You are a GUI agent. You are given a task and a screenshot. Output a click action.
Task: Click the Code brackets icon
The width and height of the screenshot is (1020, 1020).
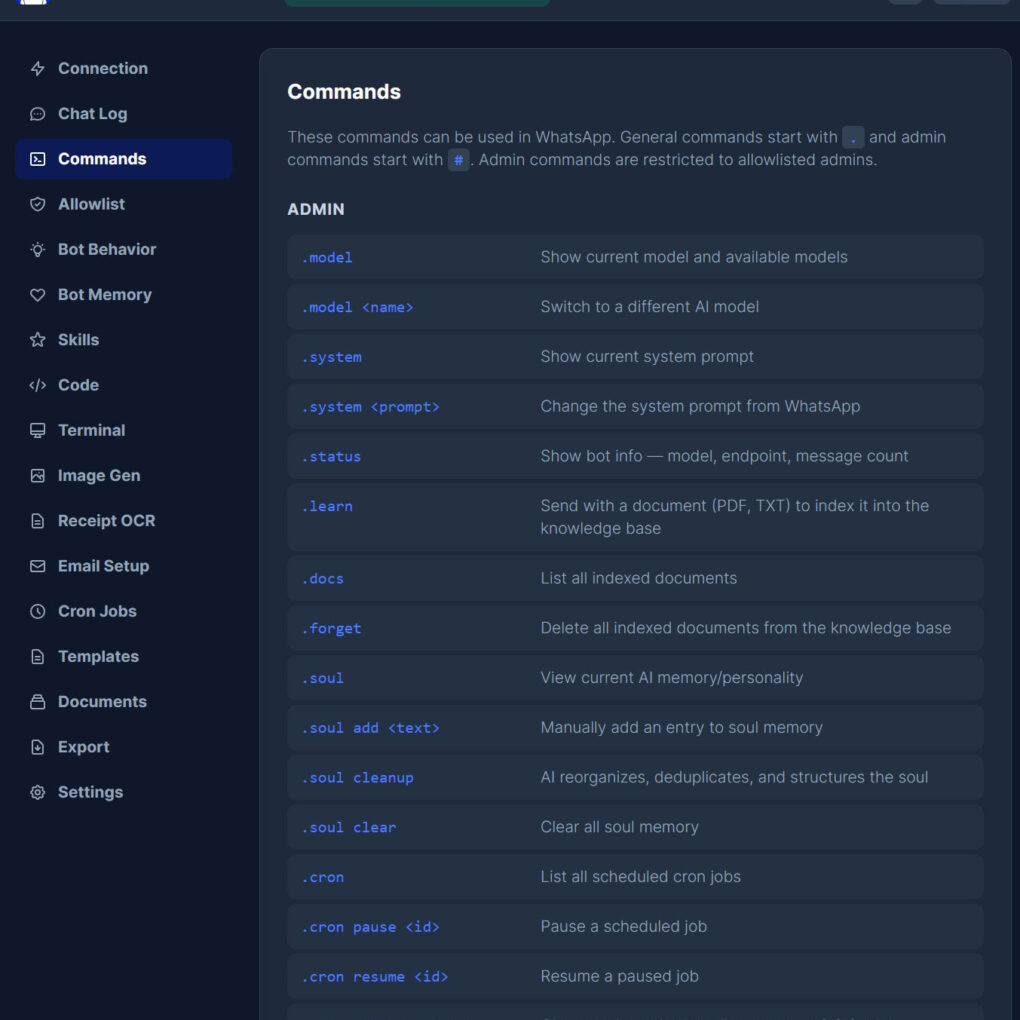38,385
